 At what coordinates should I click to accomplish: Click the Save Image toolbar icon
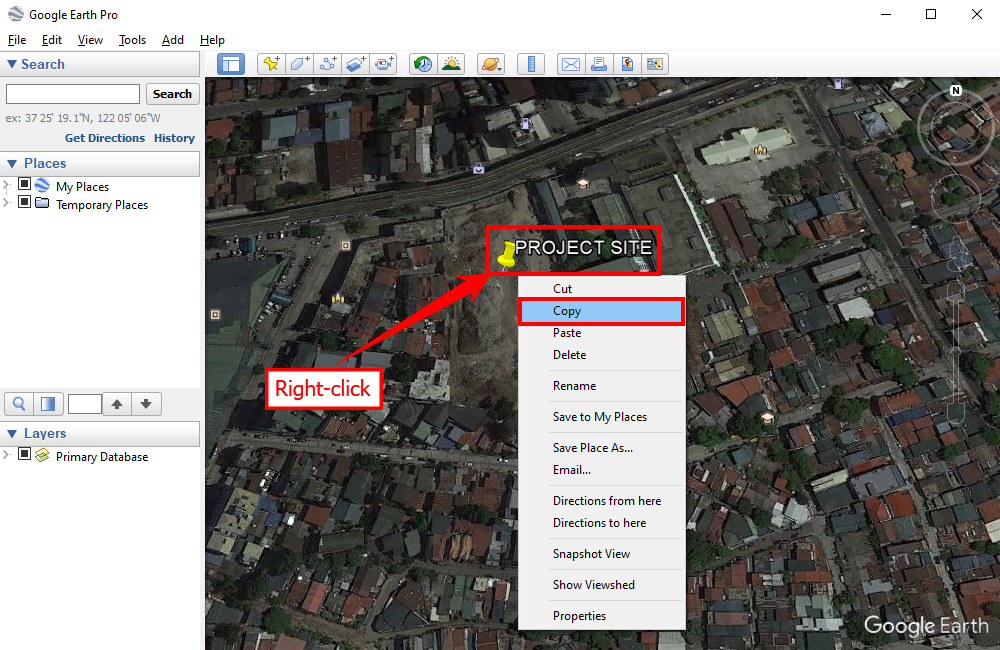click(x=627, y=64)
